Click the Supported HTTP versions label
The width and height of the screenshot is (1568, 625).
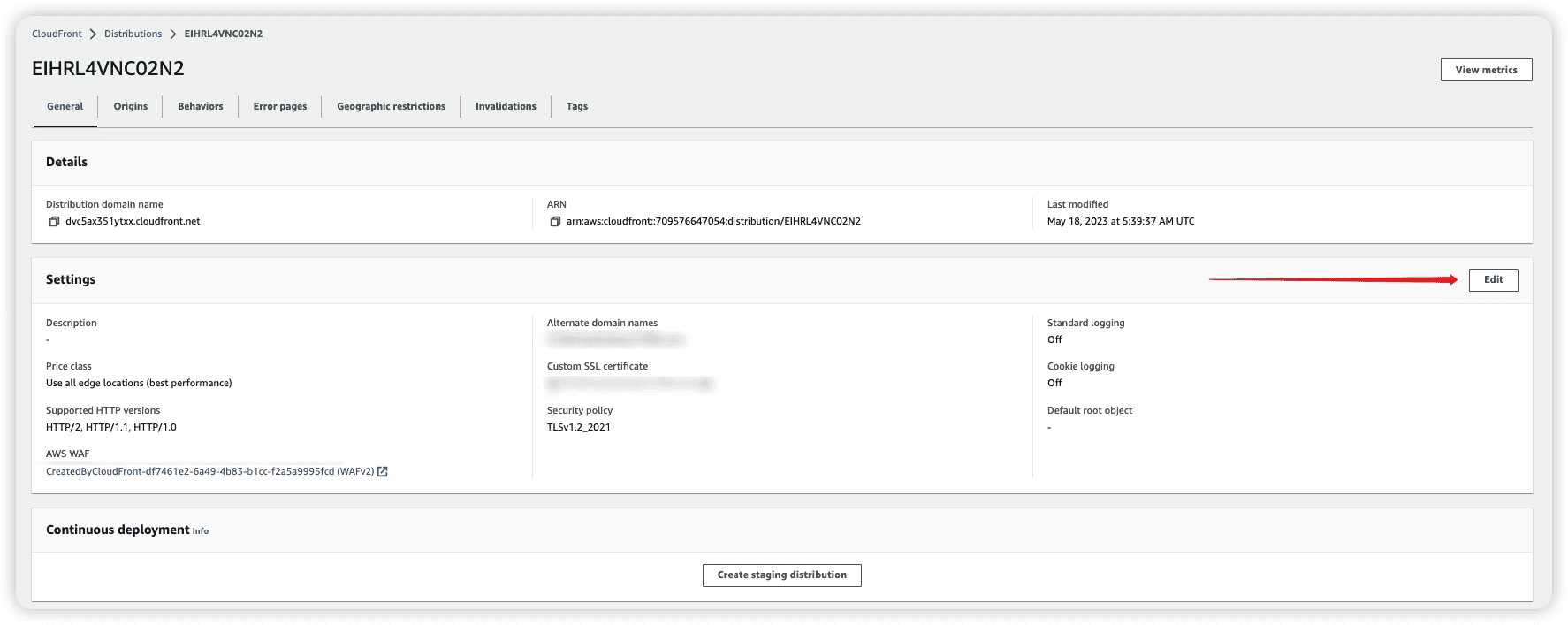(103, 411)
